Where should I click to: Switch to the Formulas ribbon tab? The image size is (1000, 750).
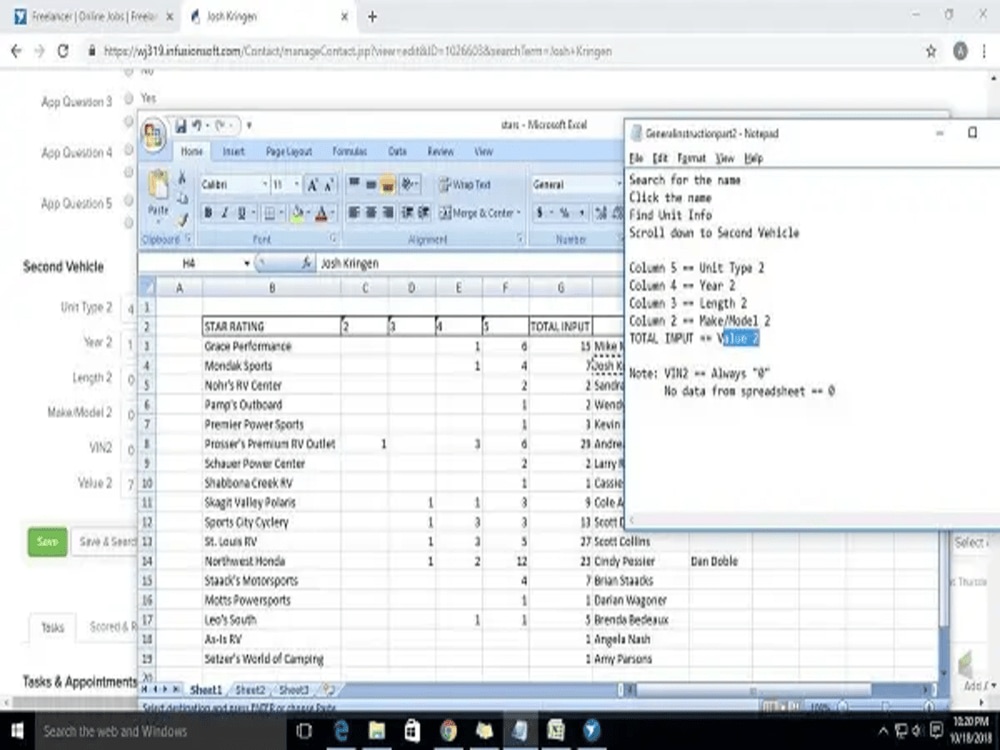349,152
